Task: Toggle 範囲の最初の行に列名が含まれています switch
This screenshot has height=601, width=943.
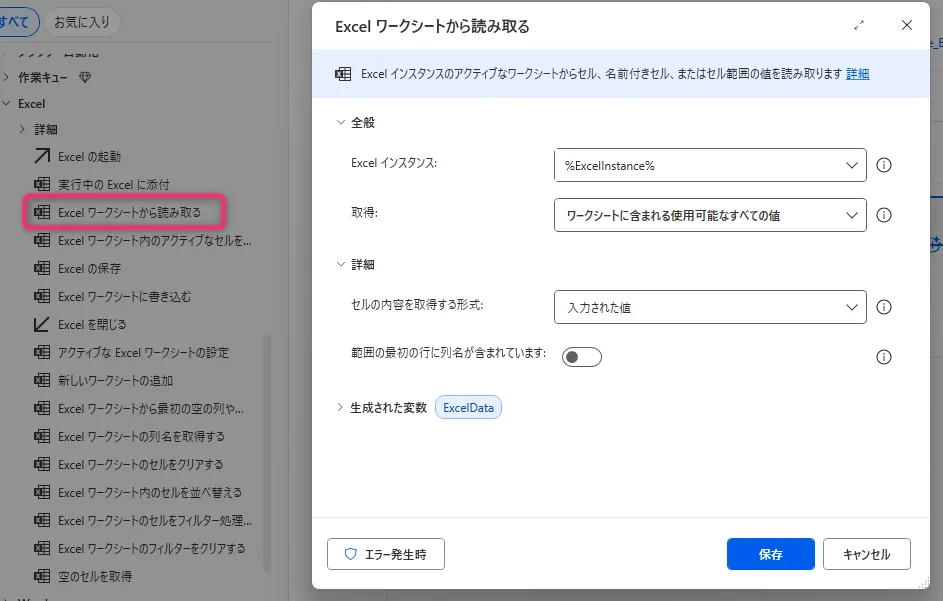Action: click(581, 357)
